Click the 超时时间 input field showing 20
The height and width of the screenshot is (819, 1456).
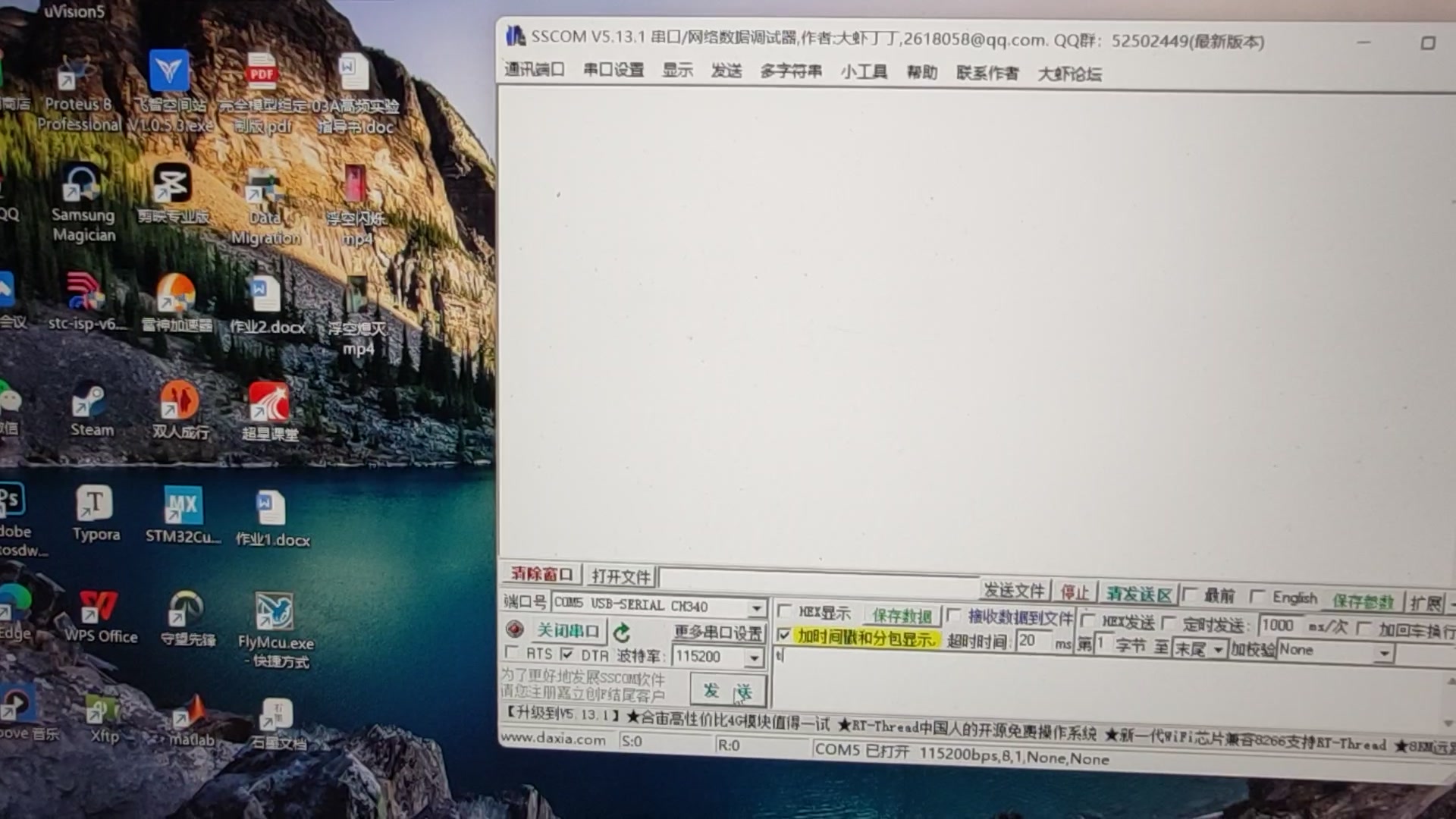(1034, 641)
